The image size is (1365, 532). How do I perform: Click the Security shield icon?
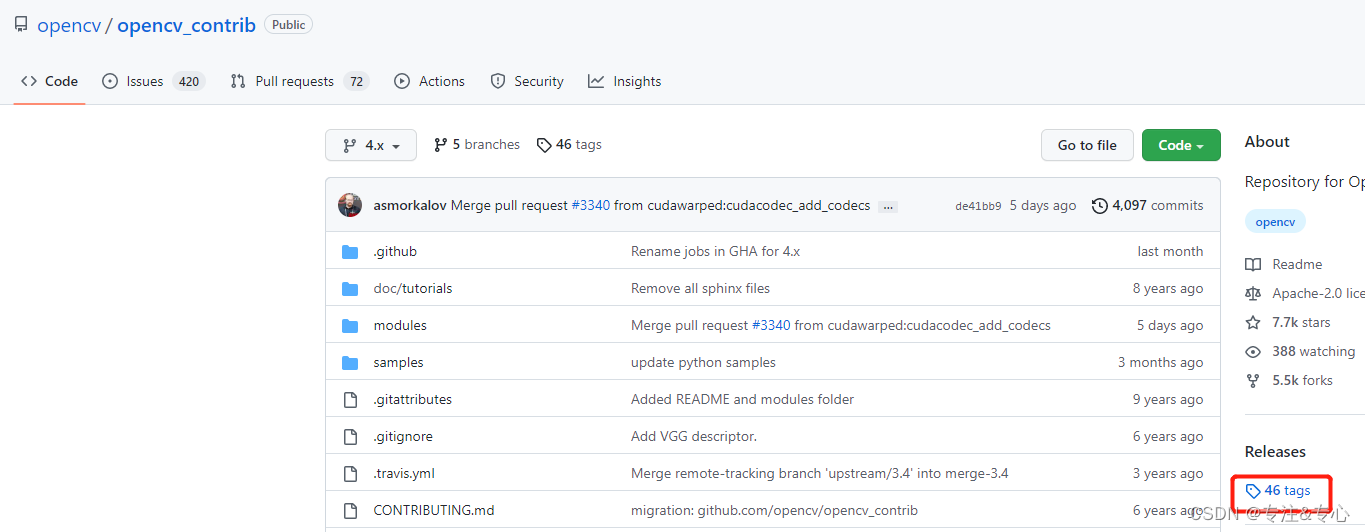(498, 81)
